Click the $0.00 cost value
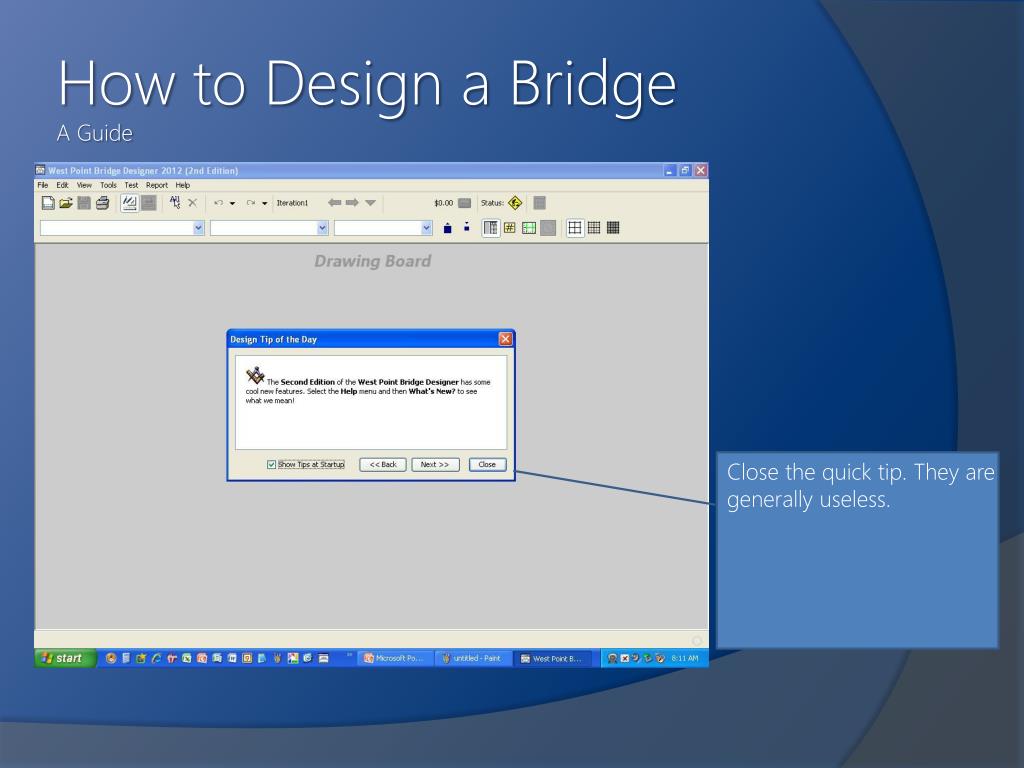Viewport: 1024px width, 768px height. (443, 203)
